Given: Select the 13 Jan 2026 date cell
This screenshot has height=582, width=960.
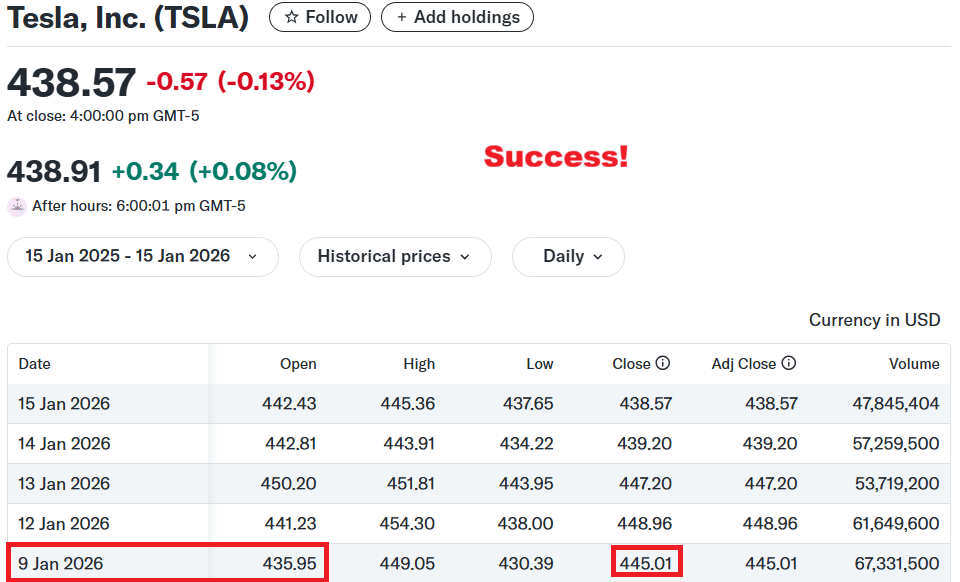Looking at the screenshot, I should click(x=64, y=484).
